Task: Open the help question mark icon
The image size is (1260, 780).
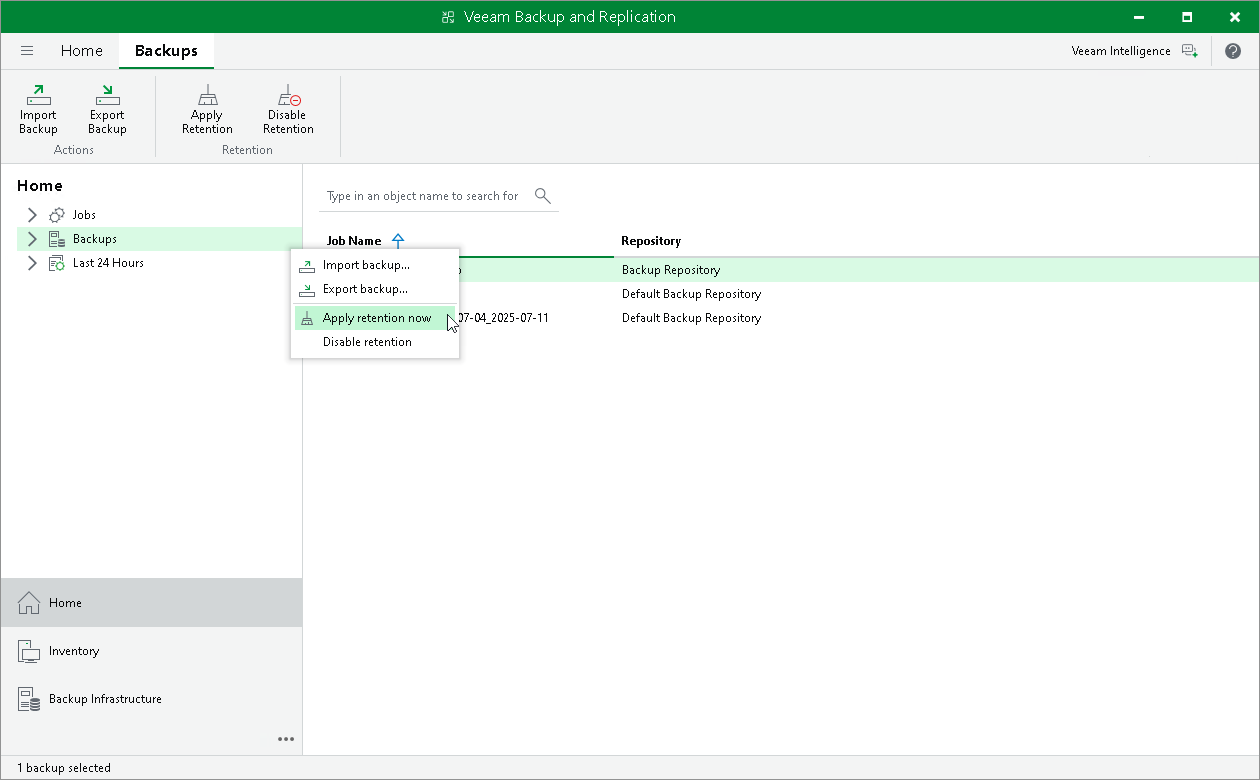Action: tap(1233, 51)
